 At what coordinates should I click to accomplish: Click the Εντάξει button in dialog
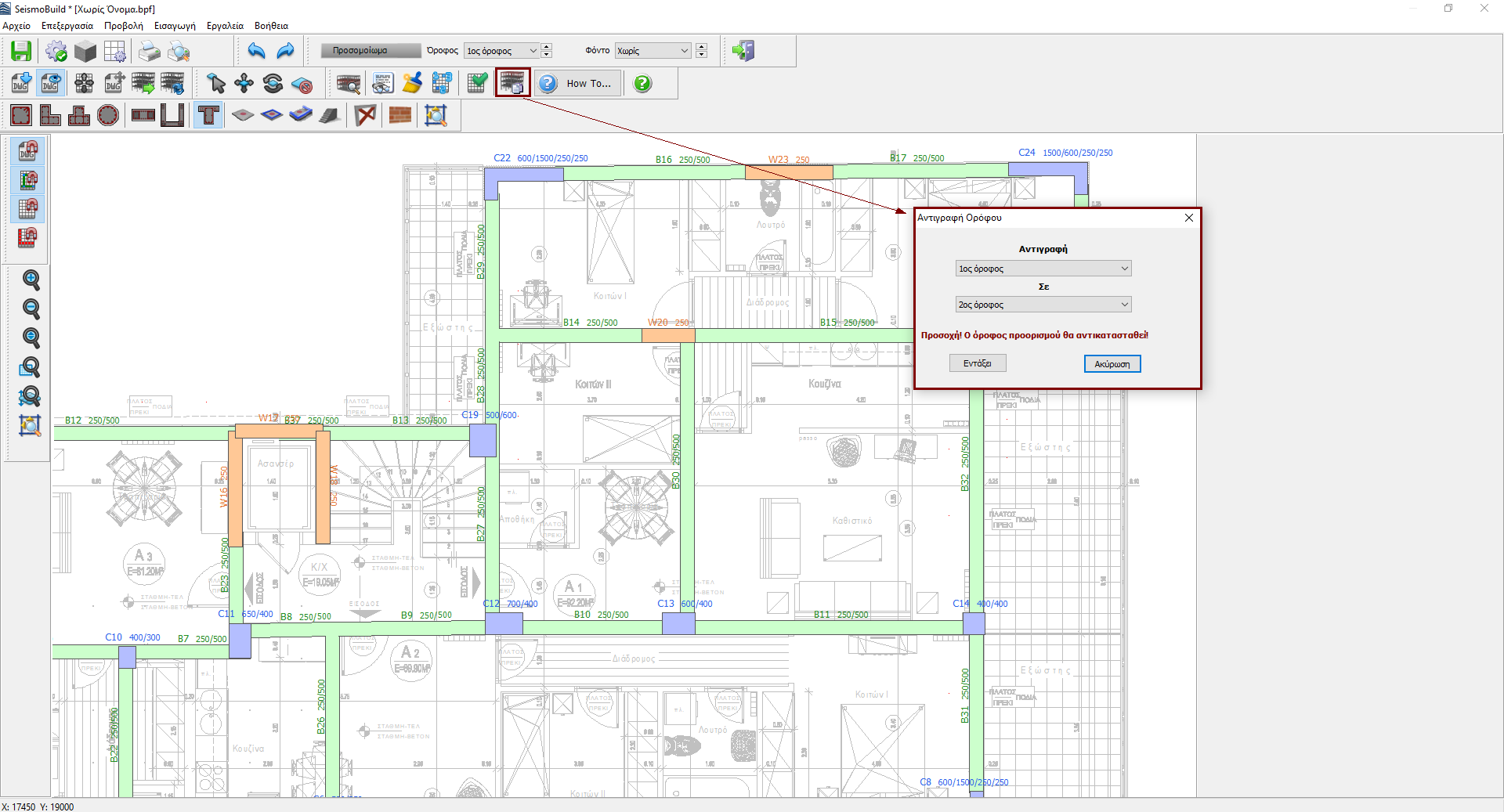(977, 363)
